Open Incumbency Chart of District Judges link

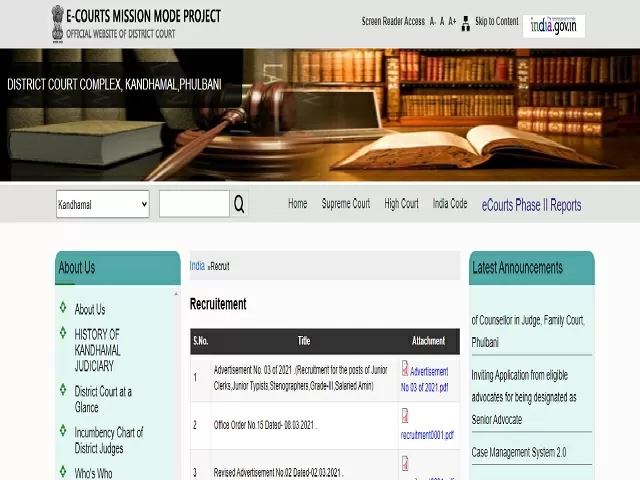pos(109,440)
